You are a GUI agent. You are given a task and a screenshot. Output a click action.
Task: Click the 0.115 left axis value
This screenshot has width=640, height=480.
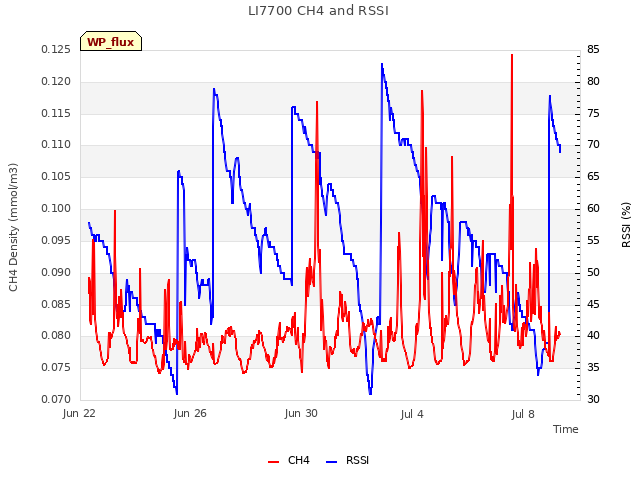click(56, 113)
